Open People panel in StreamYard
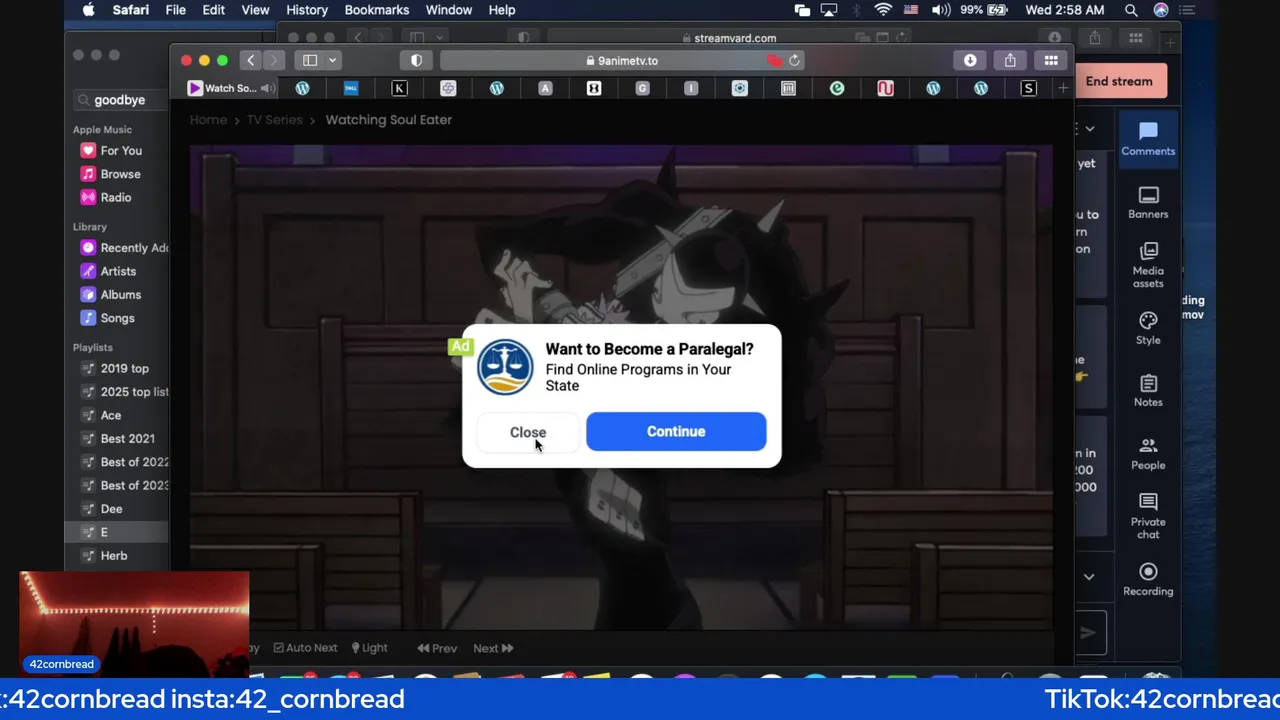Image resolution: width=1280 pixels, height=720 pixels. [1148, 453]
